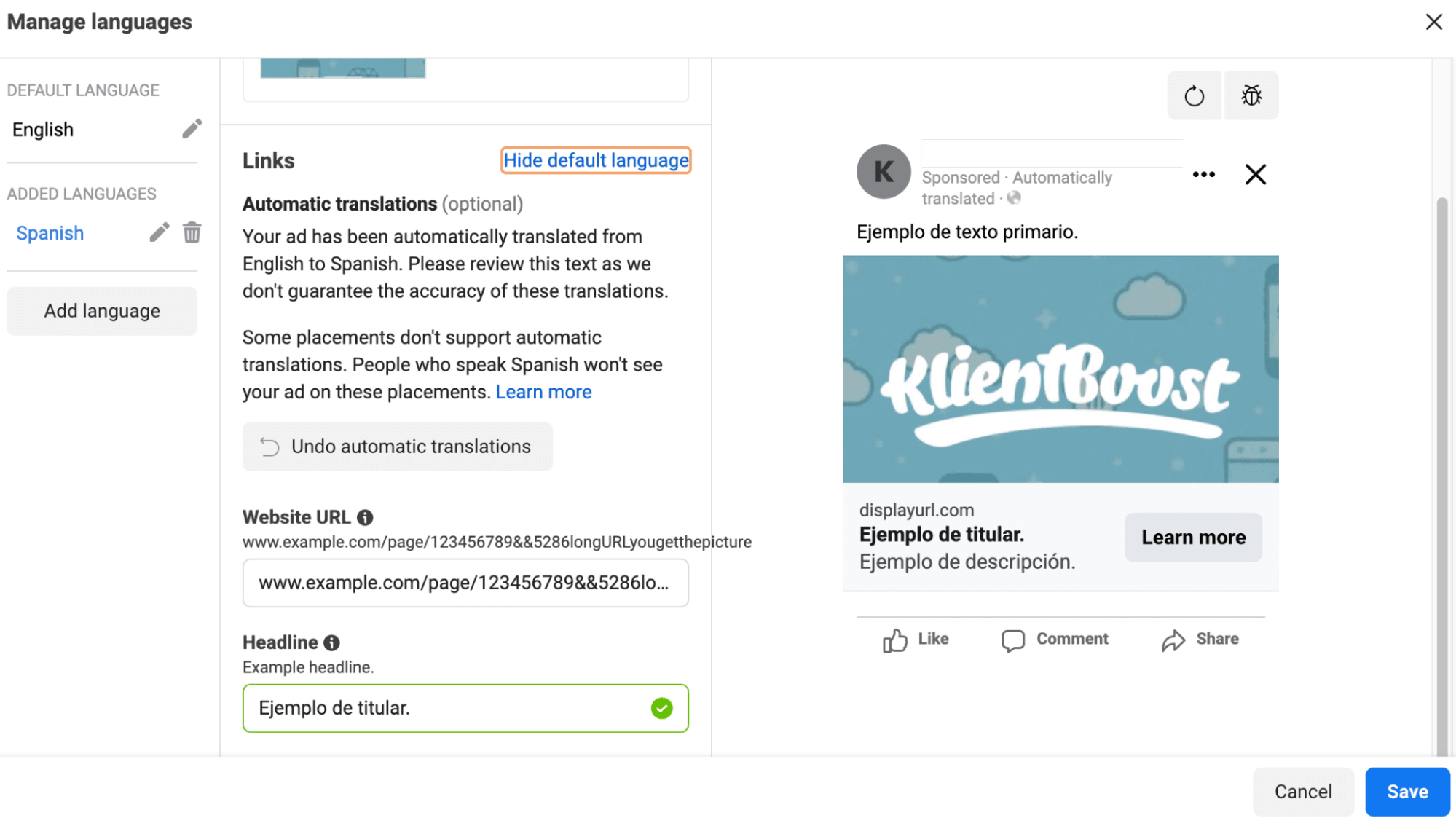Click the Website URL input field

tap(463, 582)
